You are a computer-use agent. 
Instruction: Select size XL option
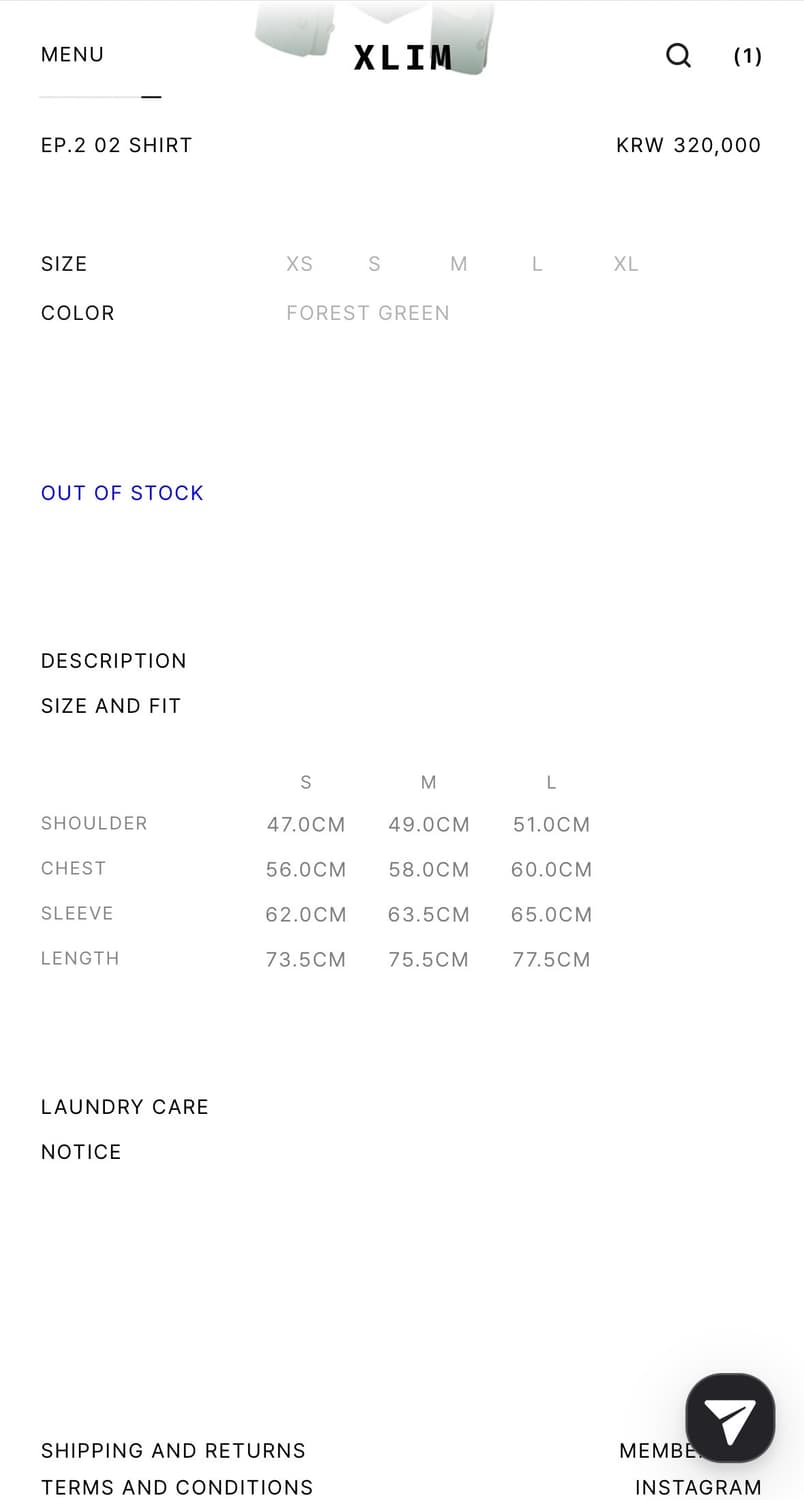click(625, 264)
